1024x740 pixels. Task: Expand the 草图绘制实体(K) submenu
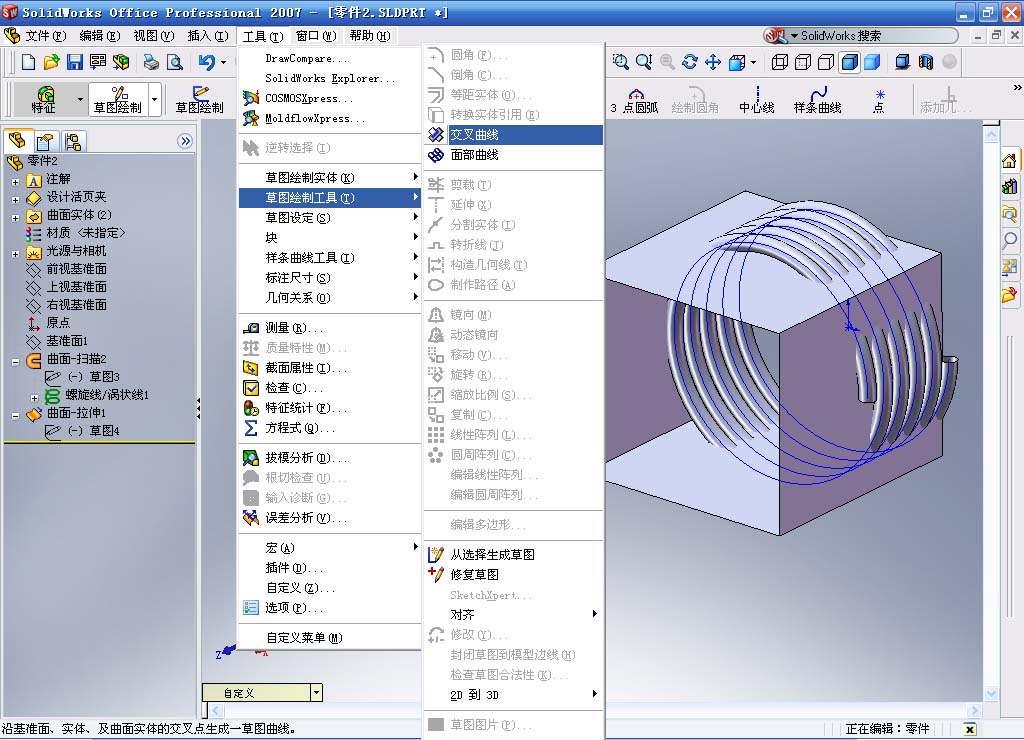[330, 178]
